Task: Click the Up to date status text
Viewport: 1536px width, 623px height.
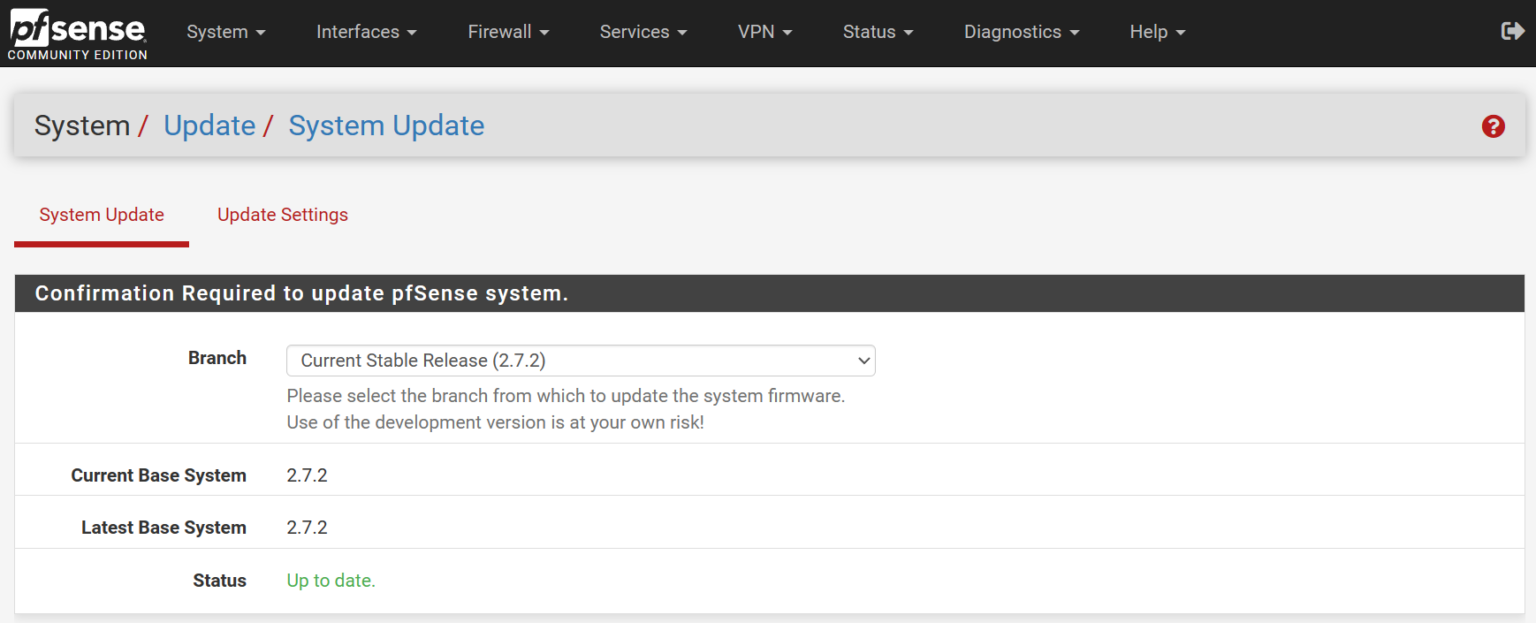Action: [330, 580]
